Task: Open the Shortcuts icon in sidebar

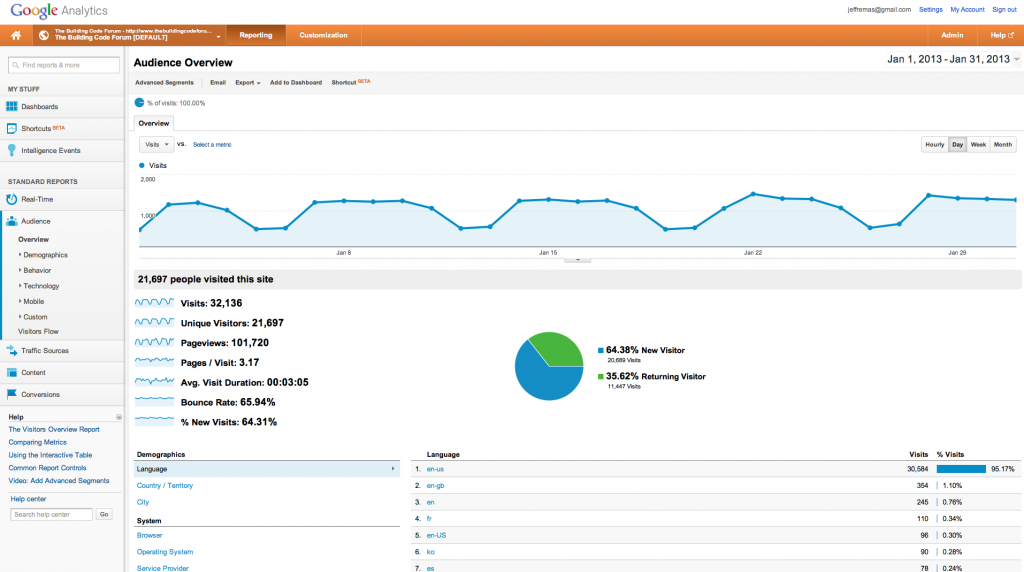Action: pyautogui.click(x=12, y=129)
